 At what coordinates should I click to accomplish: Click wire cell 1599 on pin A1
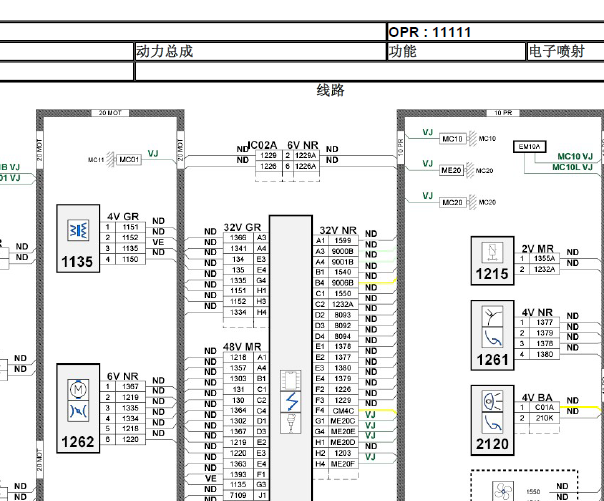(x=343, y=240)
